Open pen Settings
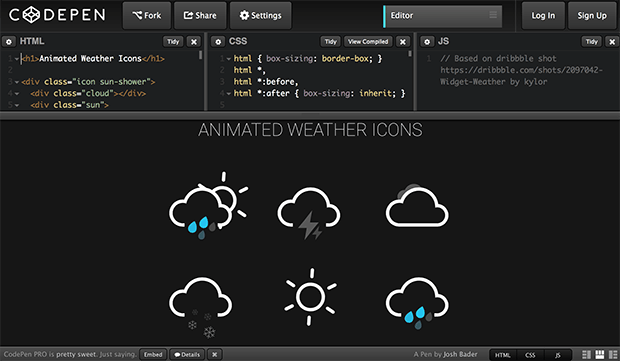 tap(261, 15)
